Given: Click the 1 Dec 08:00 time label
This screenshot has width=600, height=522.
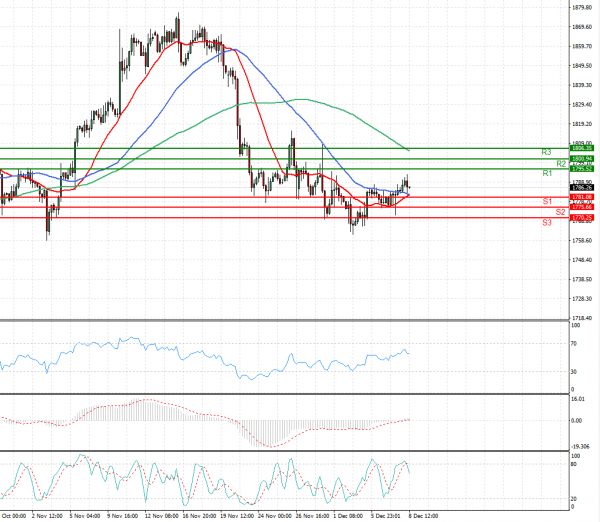Looking at the screenshot, I should [x=348, y=516].
